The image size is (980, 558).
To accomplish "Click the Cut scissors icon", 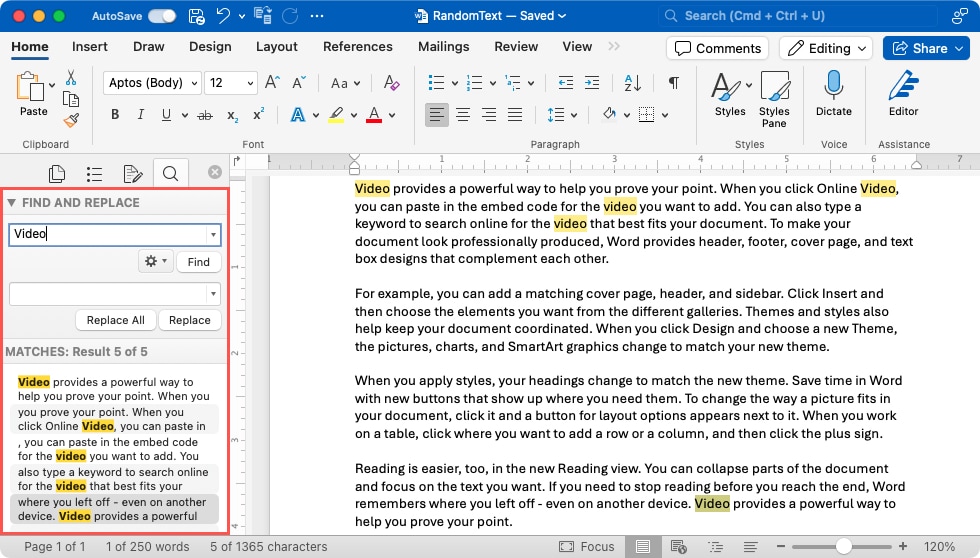I will point(71,77).
